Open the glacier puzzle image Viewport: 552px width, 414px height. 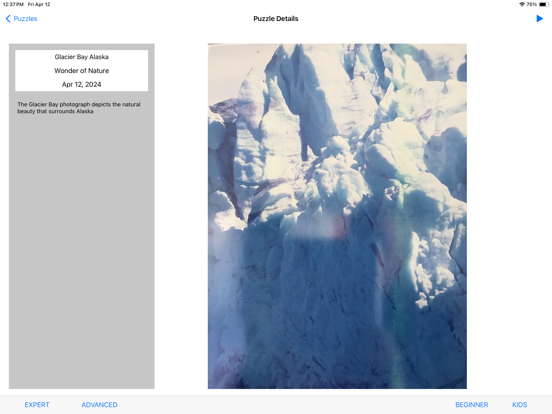coord(337,216)
